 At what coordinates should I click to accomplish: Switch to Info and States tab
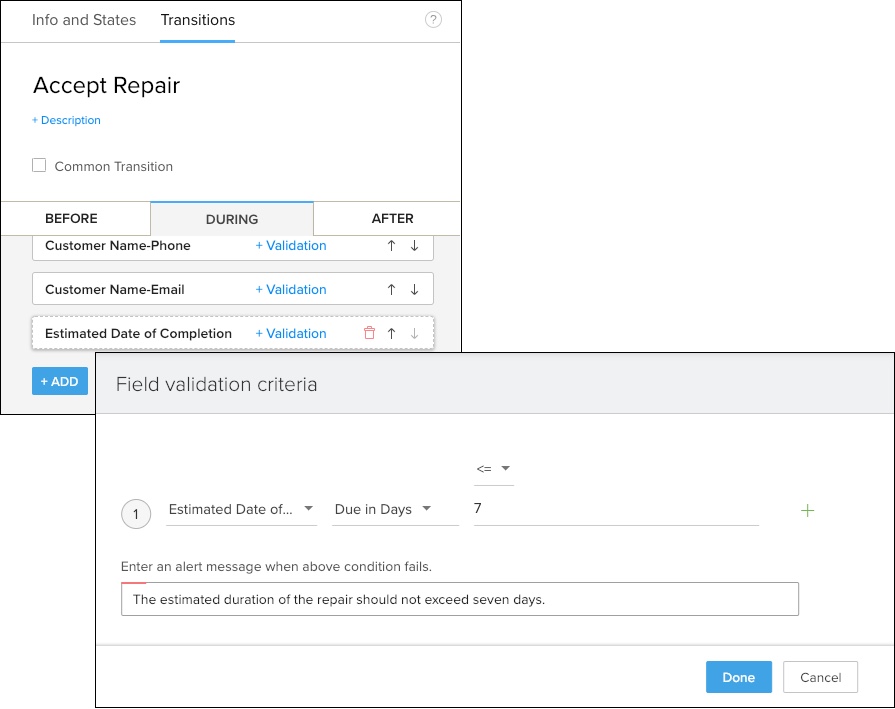coord(84,20)
